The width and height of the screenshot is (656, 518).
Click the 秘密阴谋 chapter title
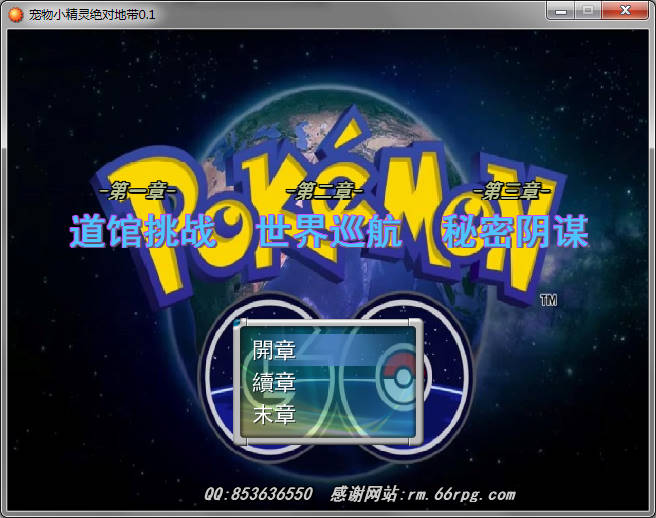515,231
